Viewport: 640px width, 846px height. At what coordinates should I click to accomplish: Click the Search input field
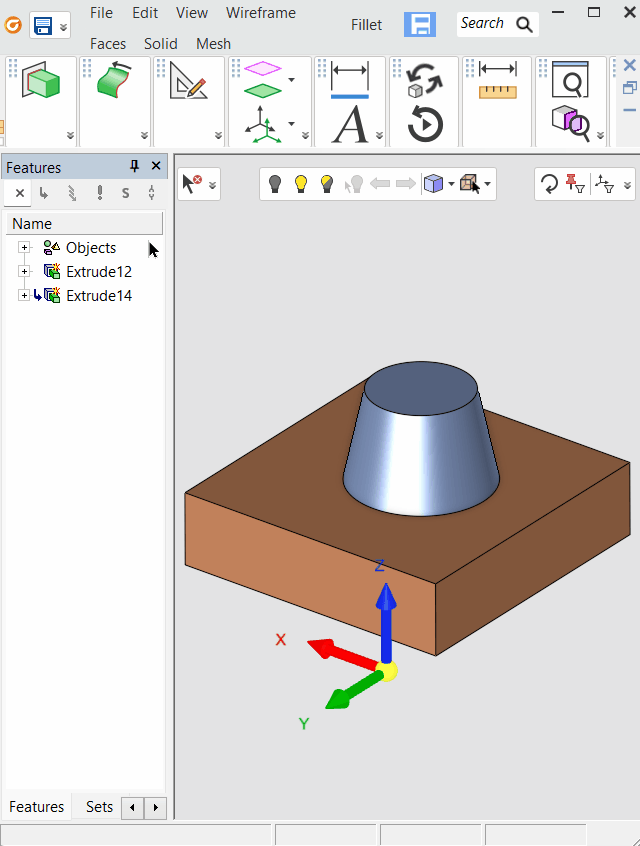[484, 24]
